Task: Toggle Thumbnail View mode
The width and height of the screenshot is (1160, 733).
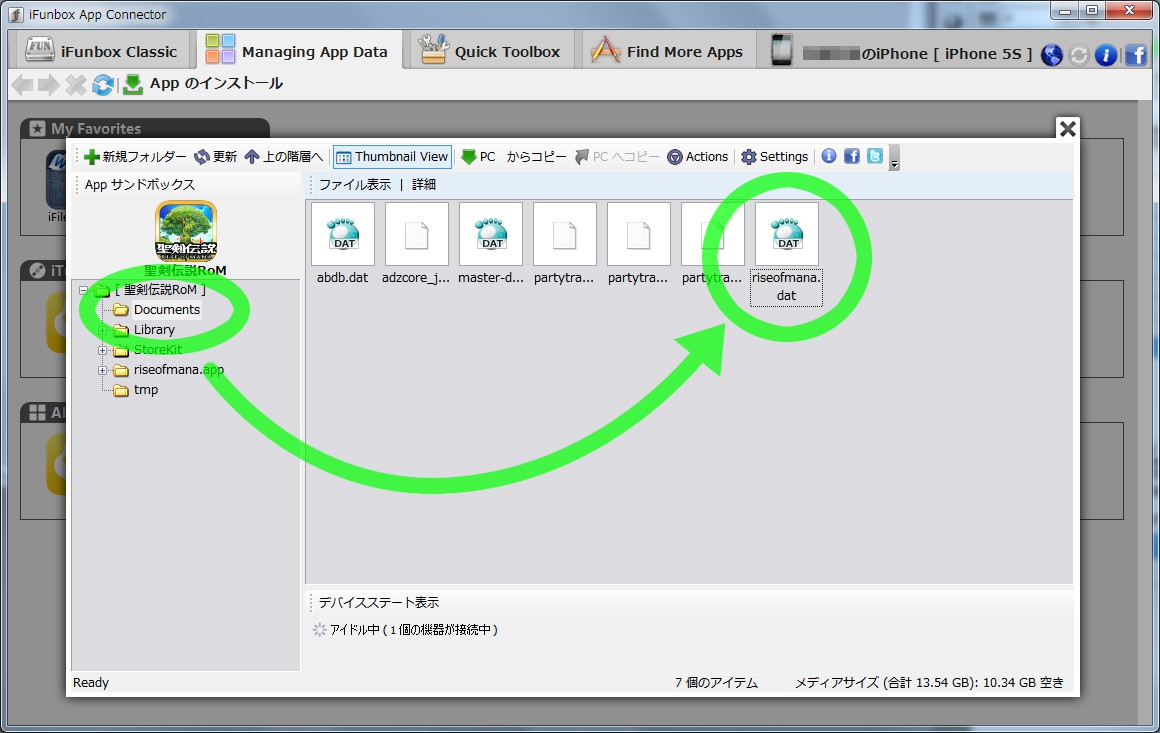Action: coord(392,157)
